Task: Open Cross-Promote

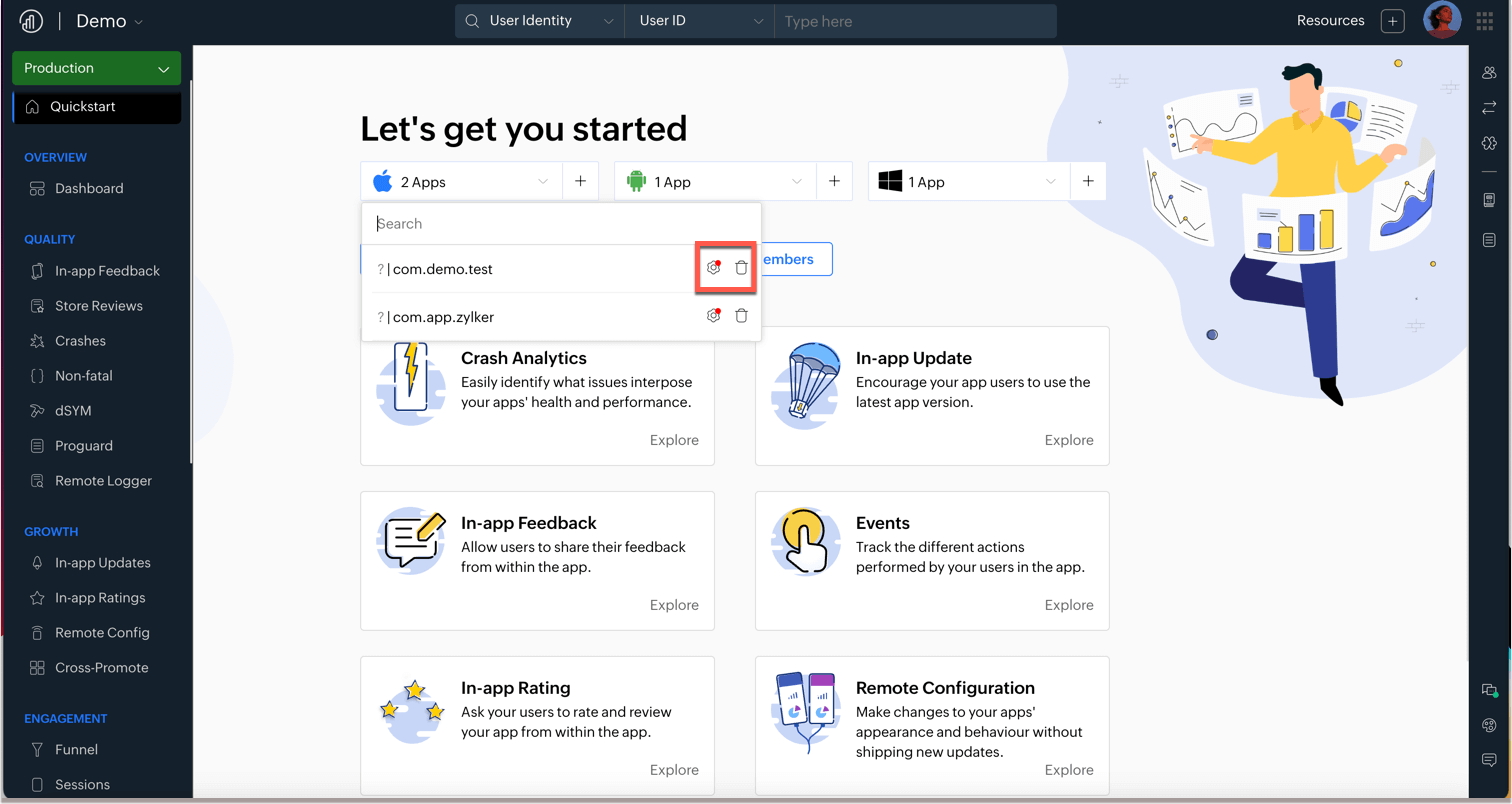Action: click(x=101, y=668)
